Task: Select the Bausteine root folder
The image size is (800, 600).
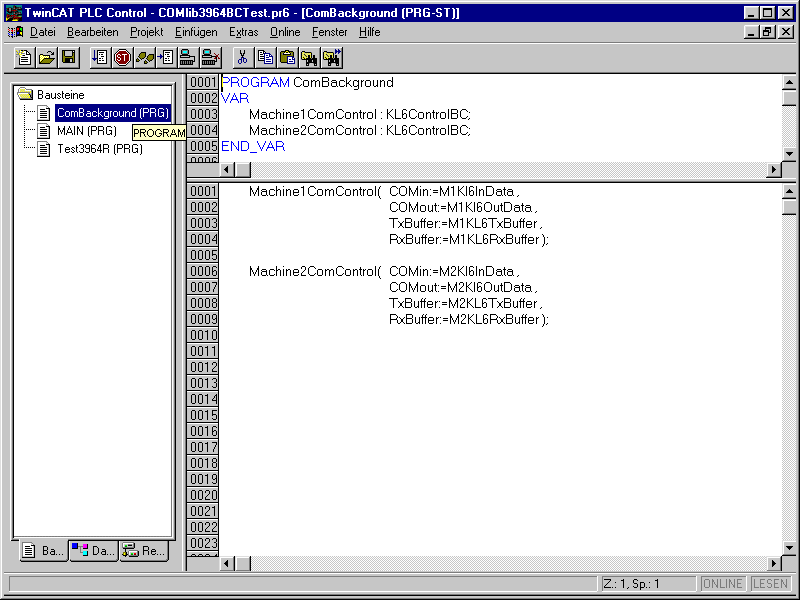Action: point(60,95)
